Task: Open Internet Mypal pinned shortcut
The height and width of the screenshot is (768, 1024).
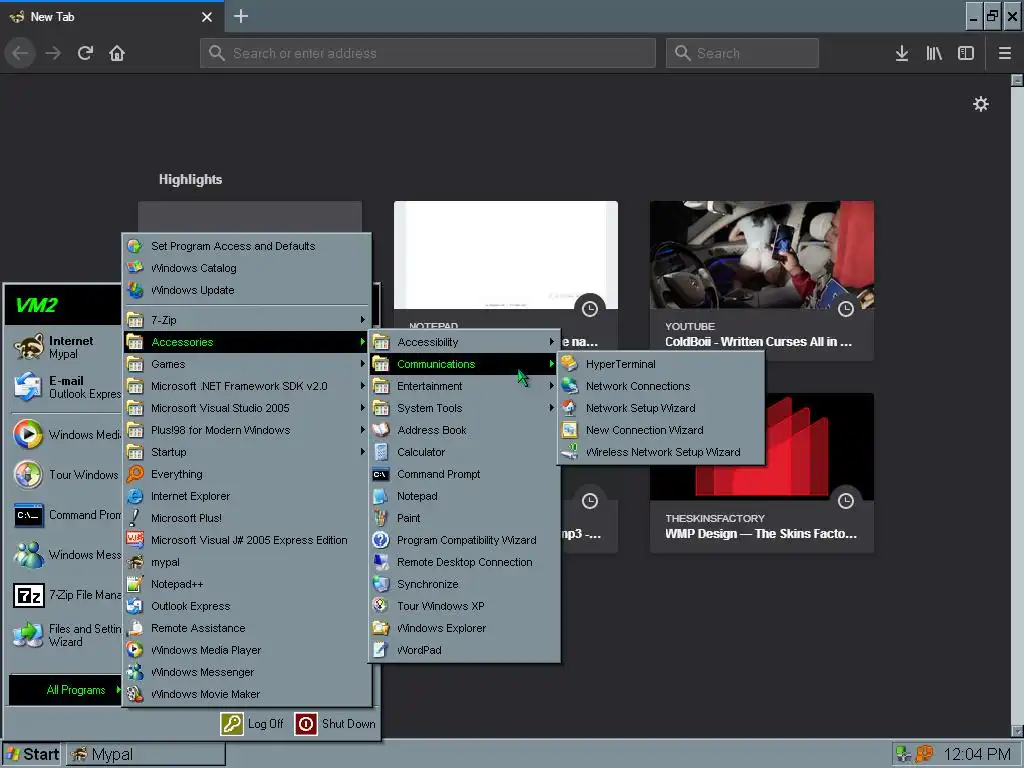Action: 65,347
